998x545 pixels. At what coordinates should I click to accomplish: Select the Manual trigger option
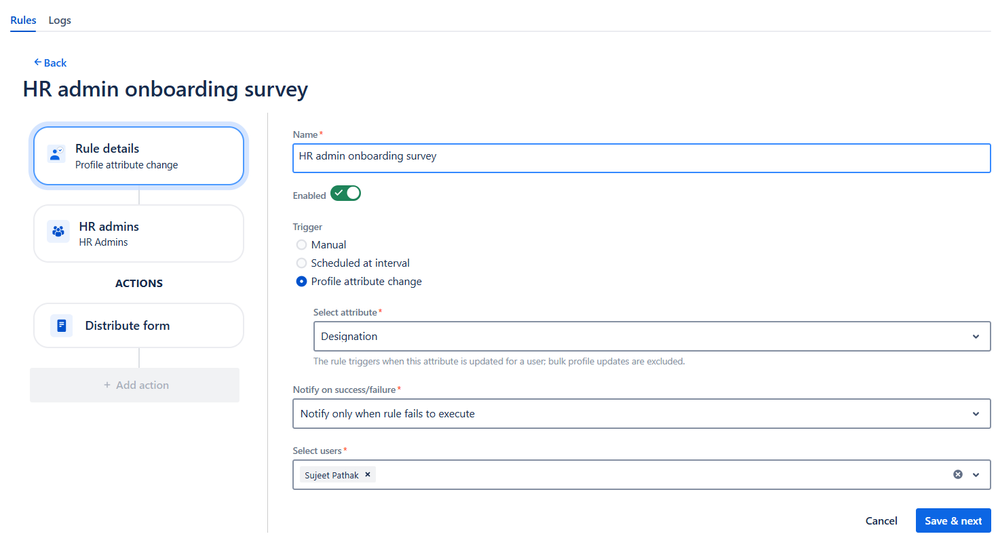pyautogui.click(x=302, y=245)
